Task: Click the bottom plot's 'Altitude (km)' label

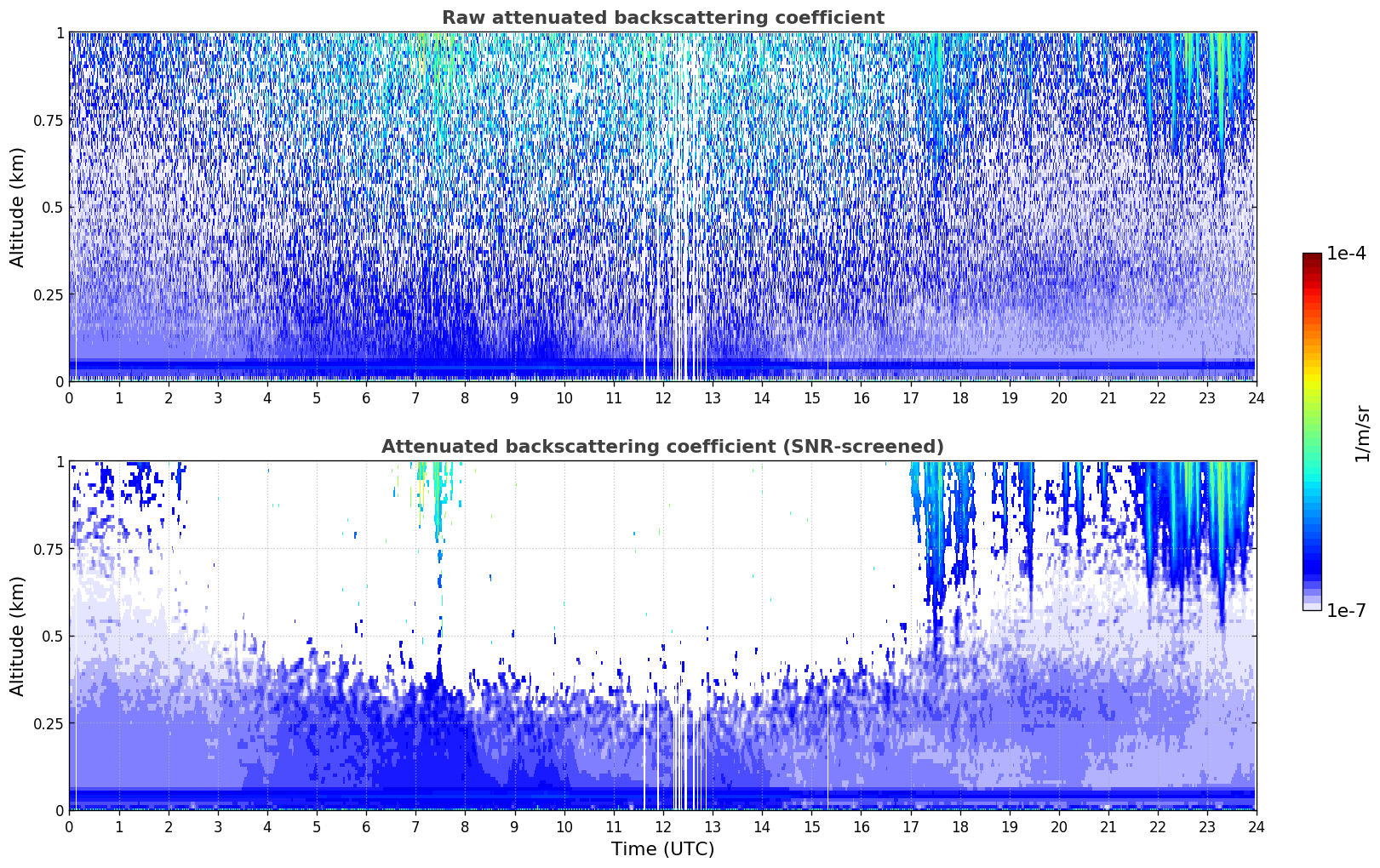Action: click(18, 636)
